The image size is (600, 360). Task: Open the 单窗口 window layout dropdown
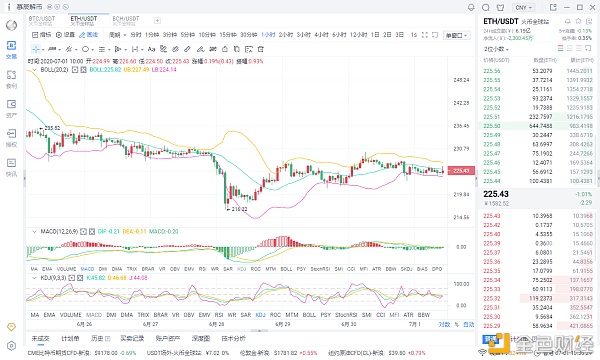click(x=457, y=36)
